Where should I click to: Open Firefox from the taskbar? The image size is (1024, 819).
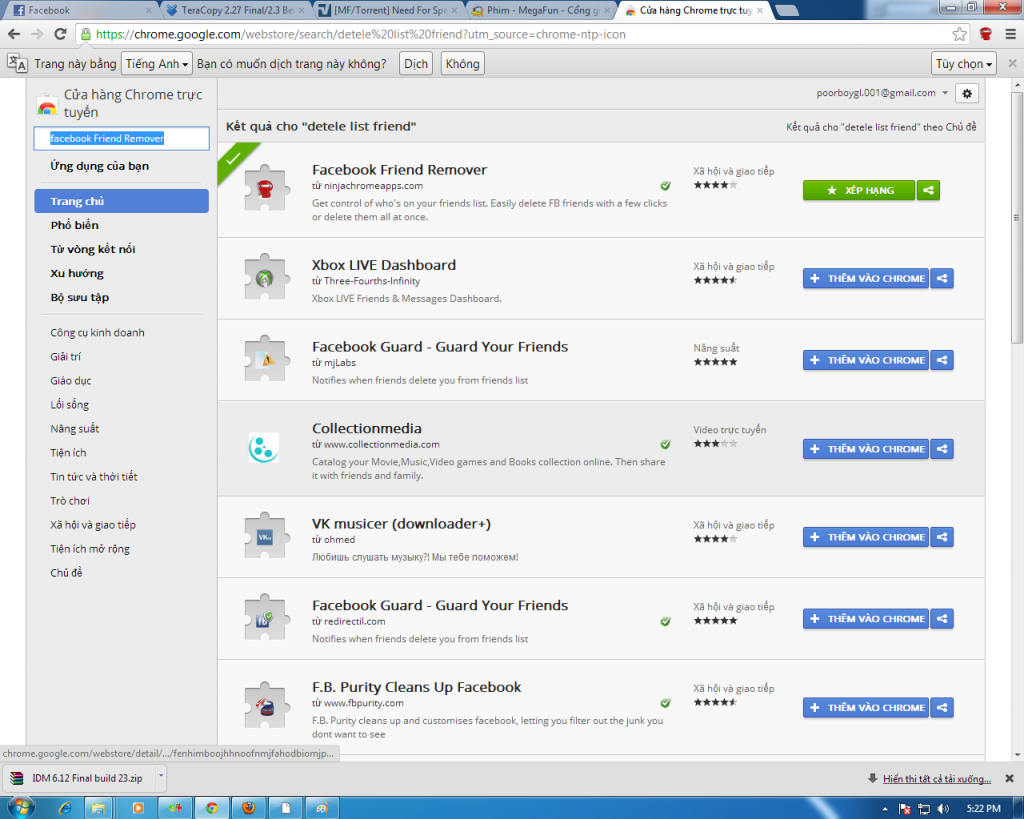point(249,808)
